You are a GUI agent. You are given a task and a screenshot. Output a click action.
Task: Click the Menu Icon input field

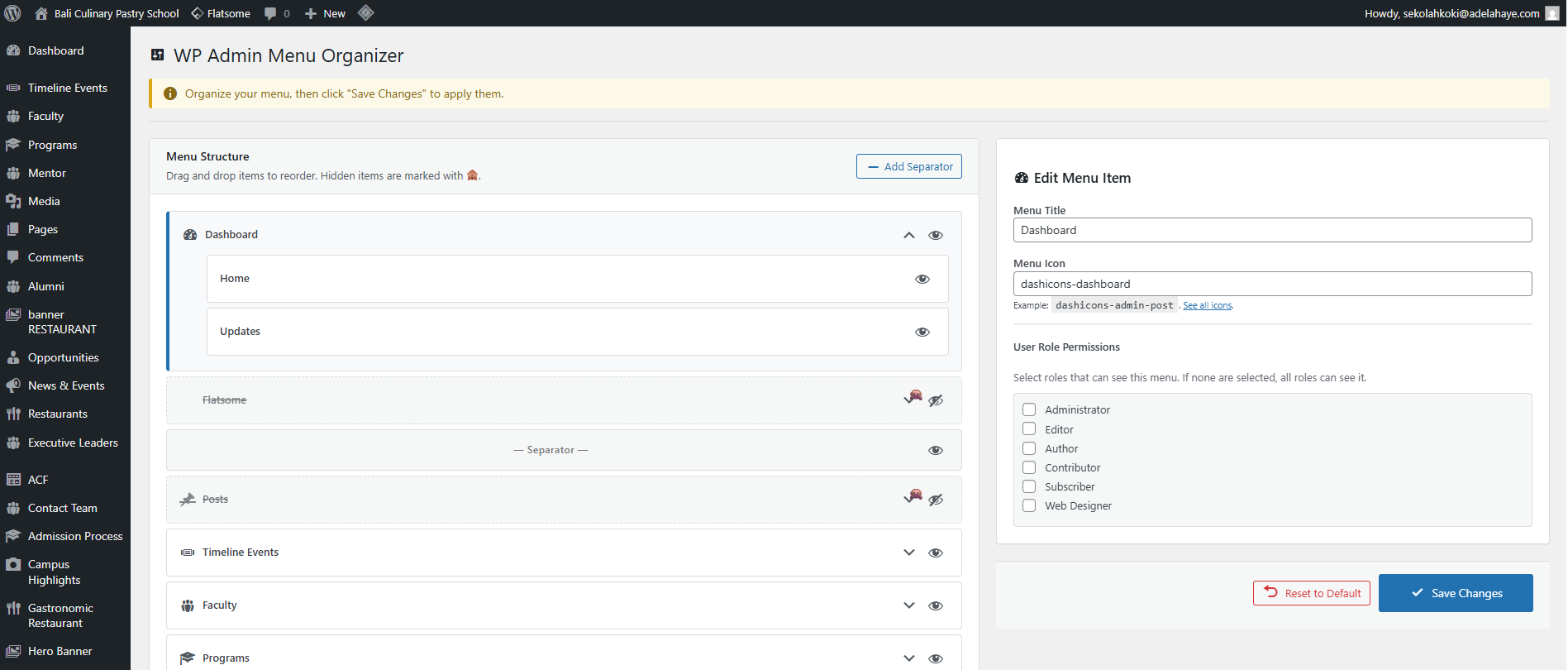[x=1272, y=284]
